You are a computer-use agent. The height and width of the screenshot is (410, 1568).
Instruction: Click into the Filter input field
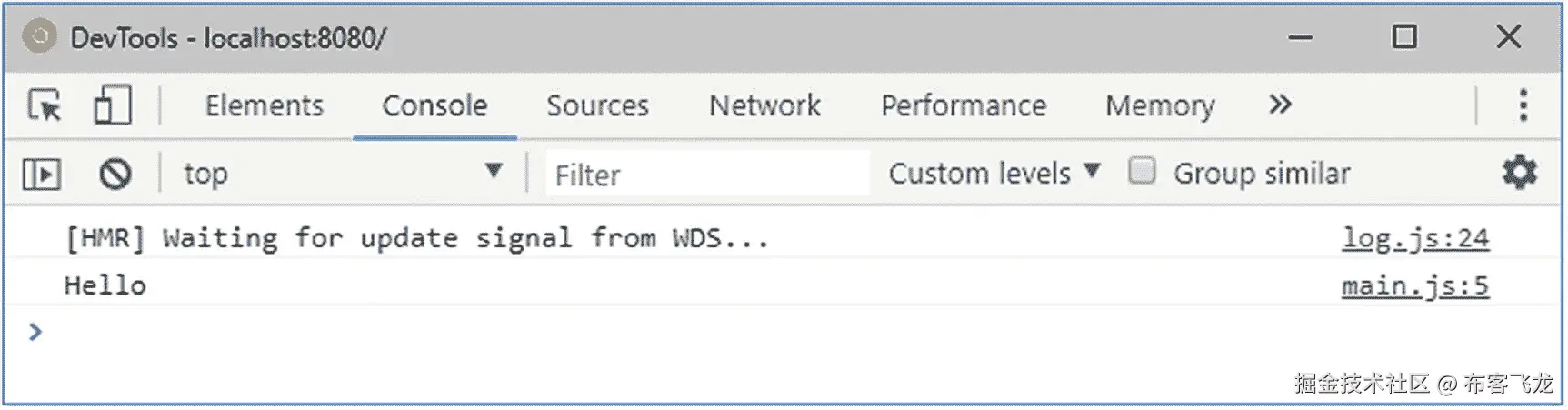click(x=706, y=174)
